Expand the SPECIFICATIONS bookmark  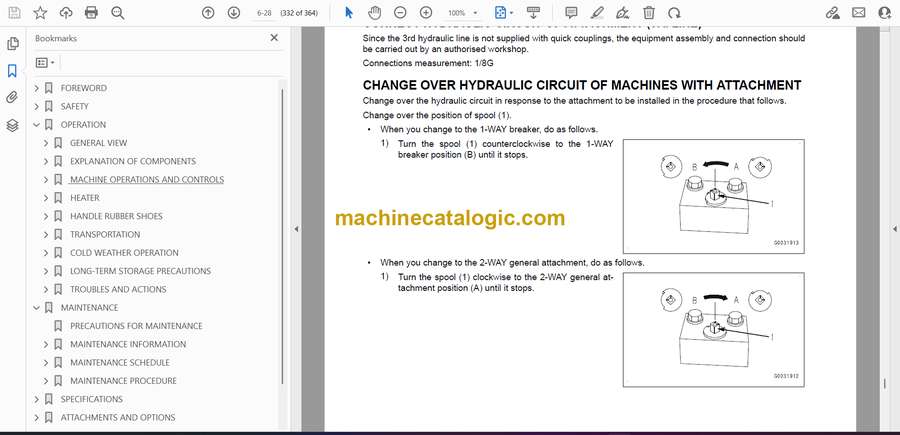[37, 399]
